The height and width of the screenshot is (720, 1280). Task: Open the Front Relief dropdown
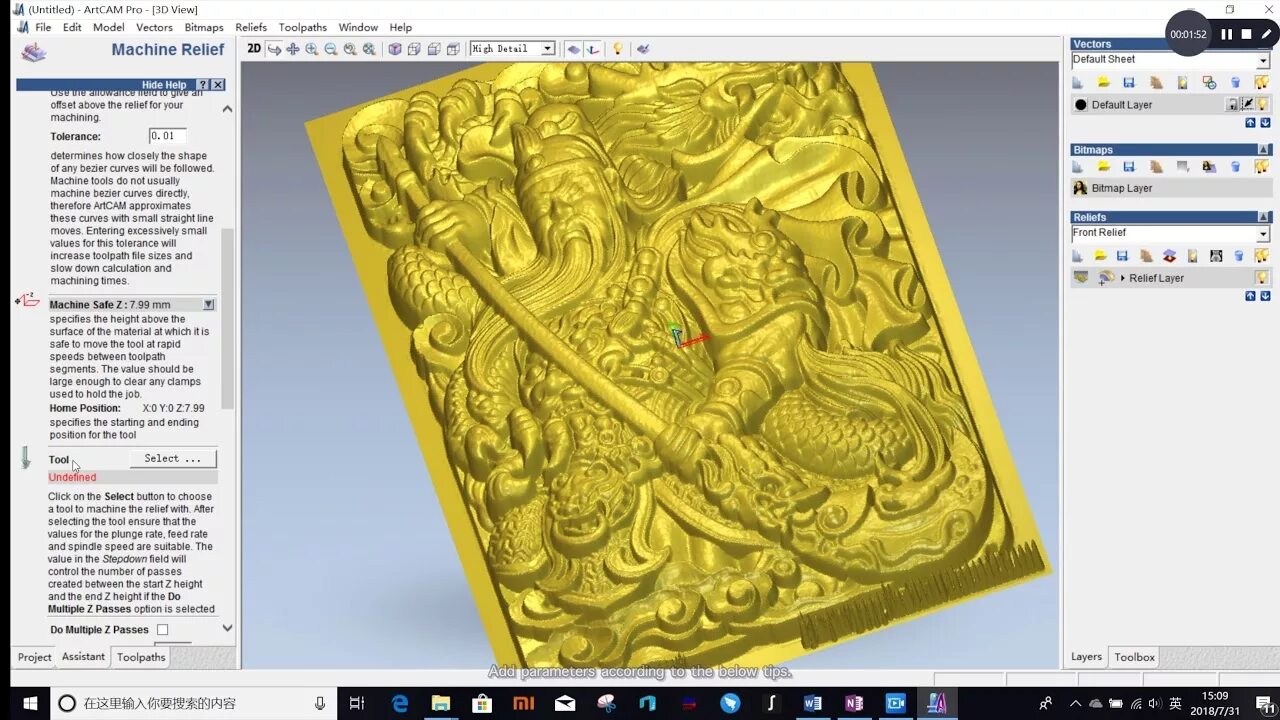click(x=1263, y=234)
